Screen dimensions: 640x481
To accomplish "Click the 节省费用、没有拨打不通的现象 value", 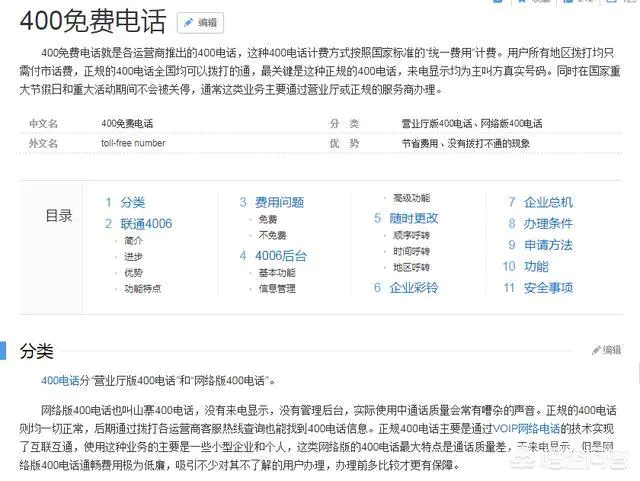I will coord(466,143).
